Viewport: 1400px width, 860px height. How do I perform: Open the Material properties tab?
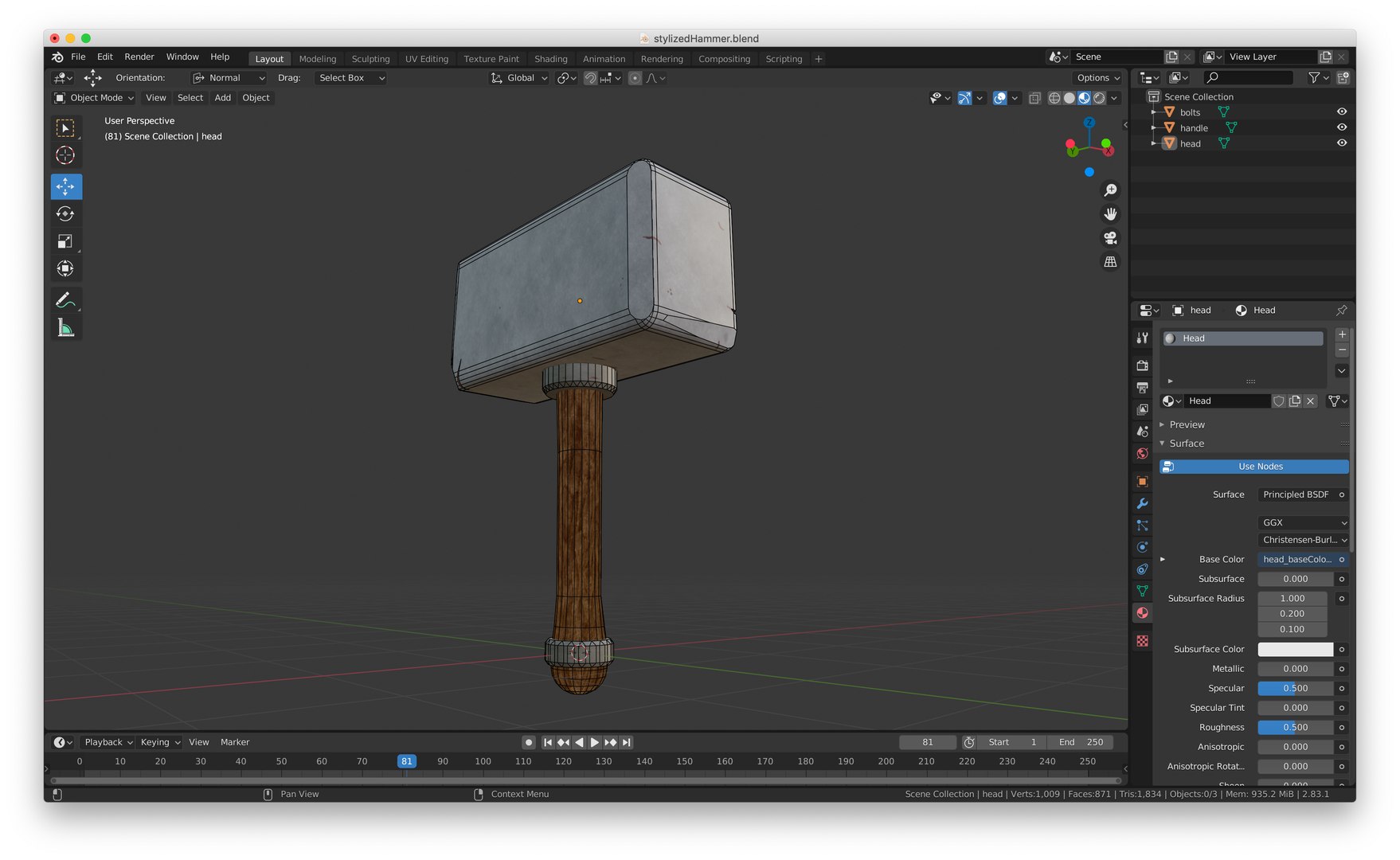point(1142,612)
